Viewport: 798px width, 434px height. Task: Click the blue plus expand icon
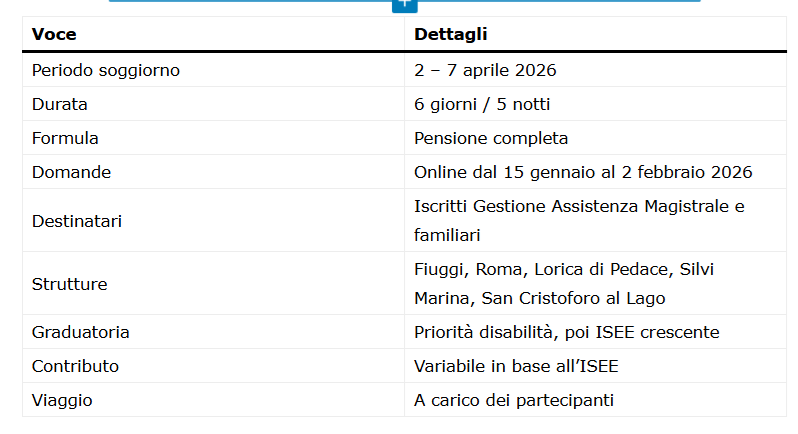click(x=404, y=4)
